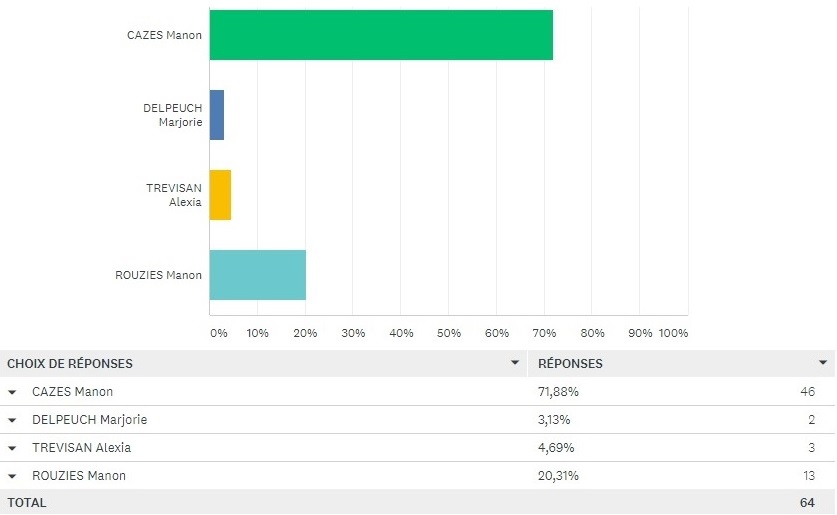Screen dimensions: 837x515
Task: Expand the DELPEUCH Marjorie row arrow
Action: tap(13, 420)
